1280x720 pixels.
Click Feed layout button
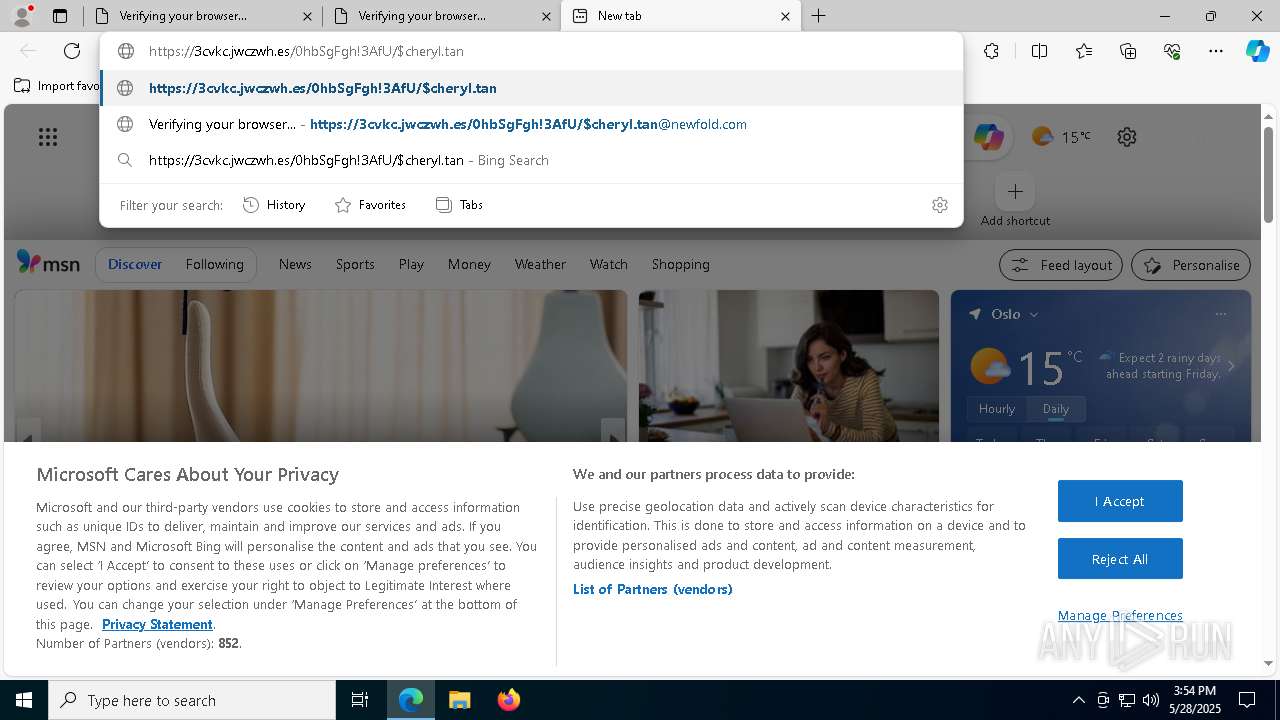tap(1060, 265)
